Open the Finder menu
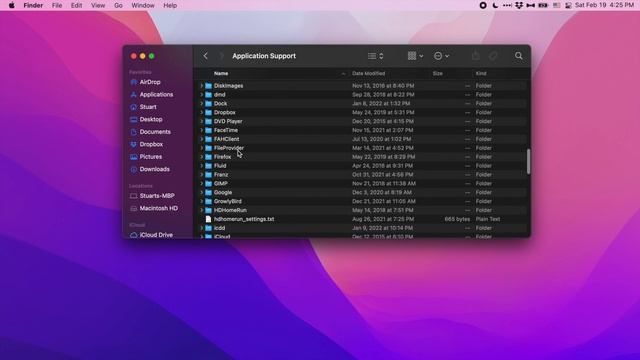 click(33, 5)
